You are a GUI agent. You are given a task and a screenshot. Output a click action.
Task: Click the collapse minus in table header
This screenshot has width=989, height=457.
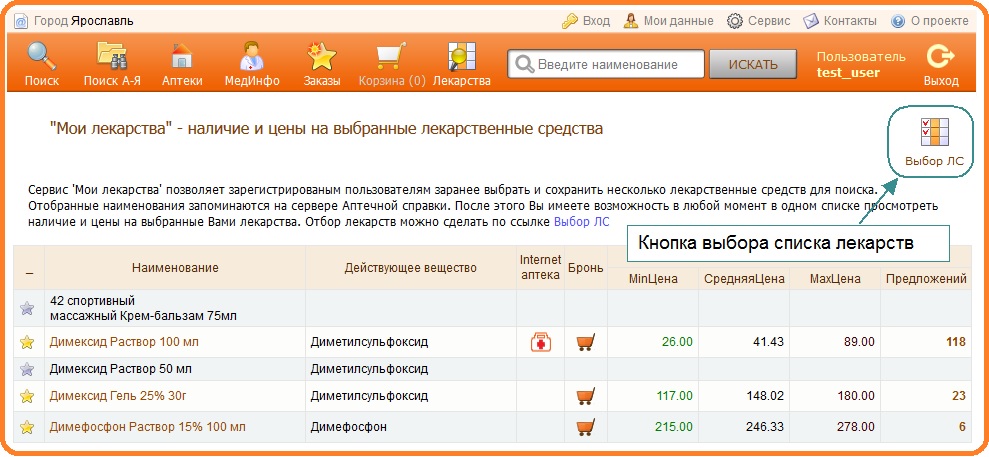(x=29, y=270)
